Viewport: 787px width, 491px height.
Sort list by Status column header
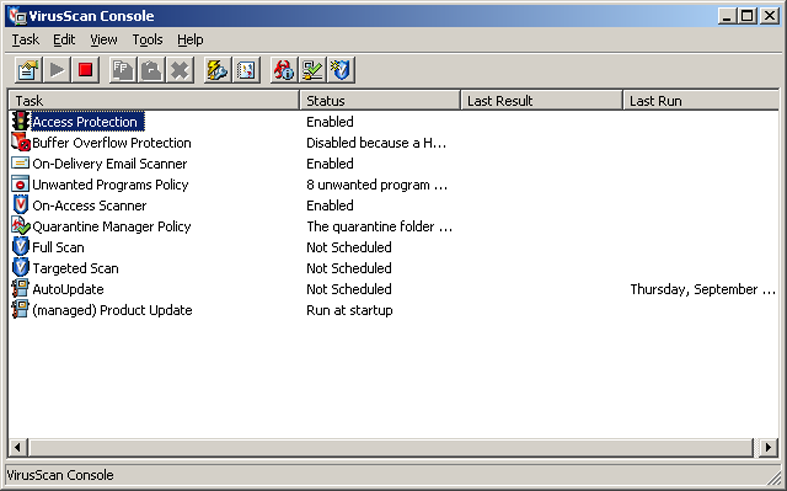(379, 101)
